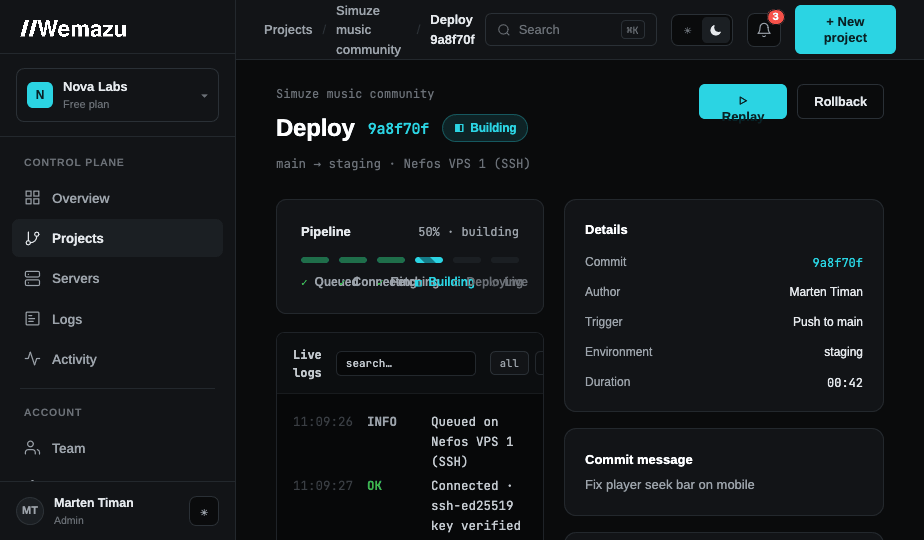Click the ⌘K shortcut badge

[633, 29]
